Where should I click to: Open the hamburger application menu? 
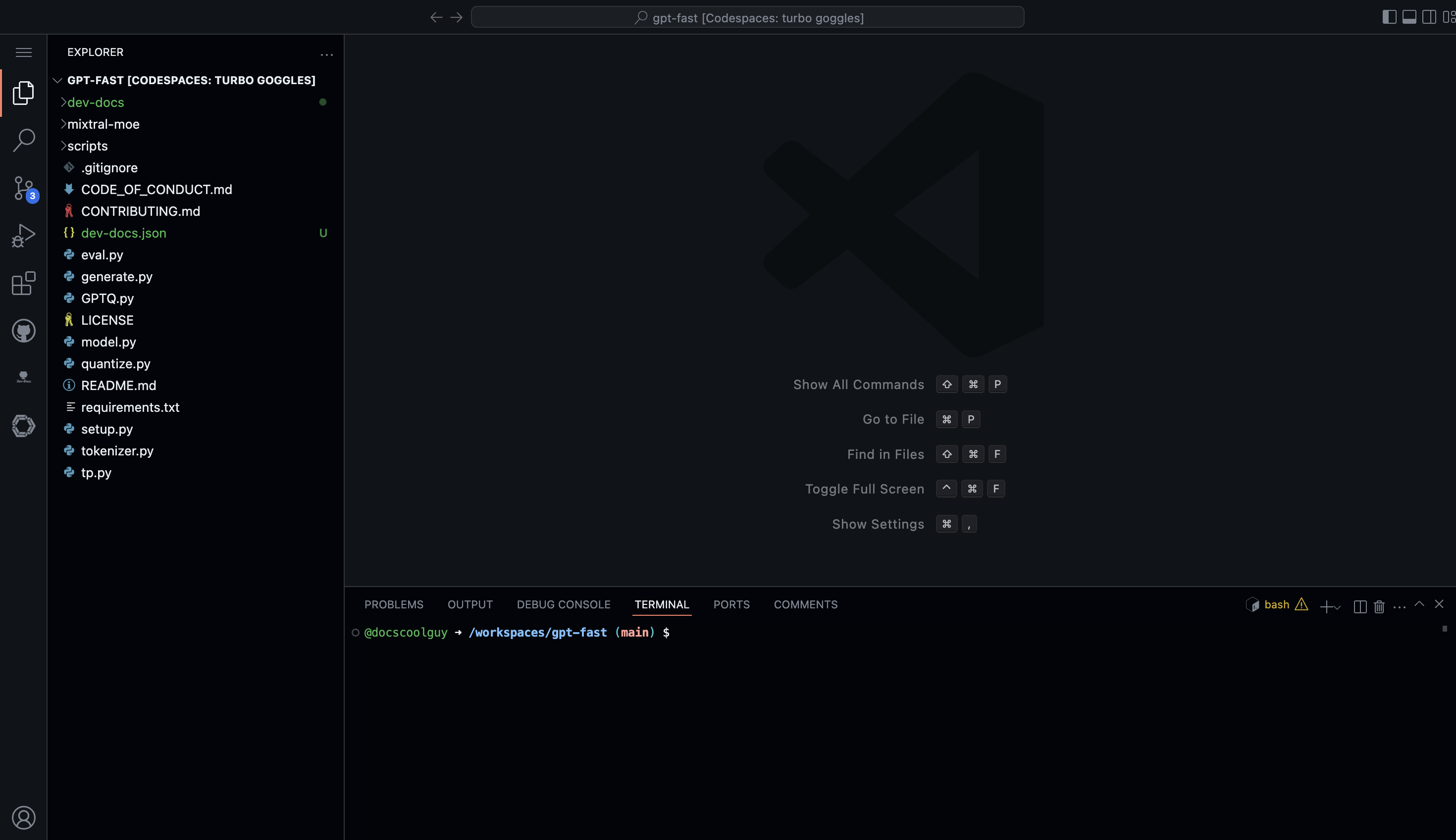coord(24,52)
